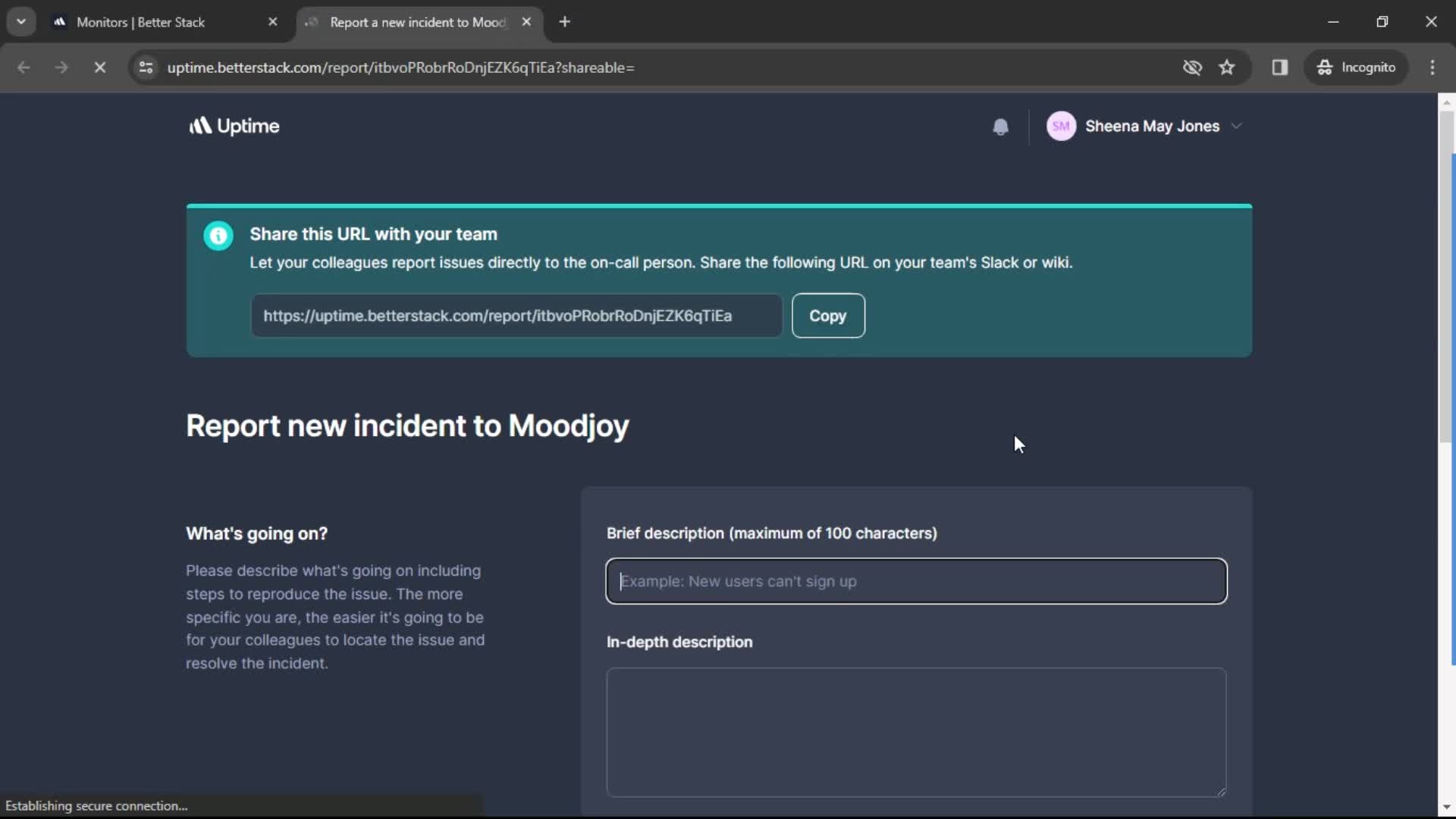This screenshot has height=819, width=1456.
Task: Click into the In-depth description textarea
Action: click(x=916, y=732)
